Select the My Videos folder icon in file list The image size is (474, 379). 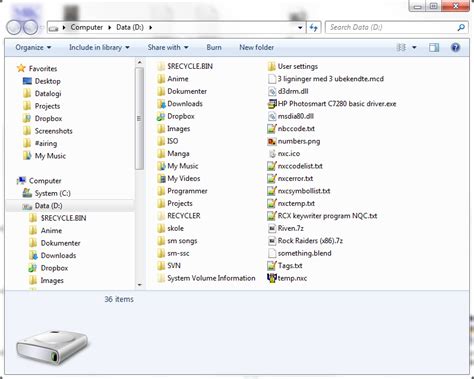(x=161, y=179)
